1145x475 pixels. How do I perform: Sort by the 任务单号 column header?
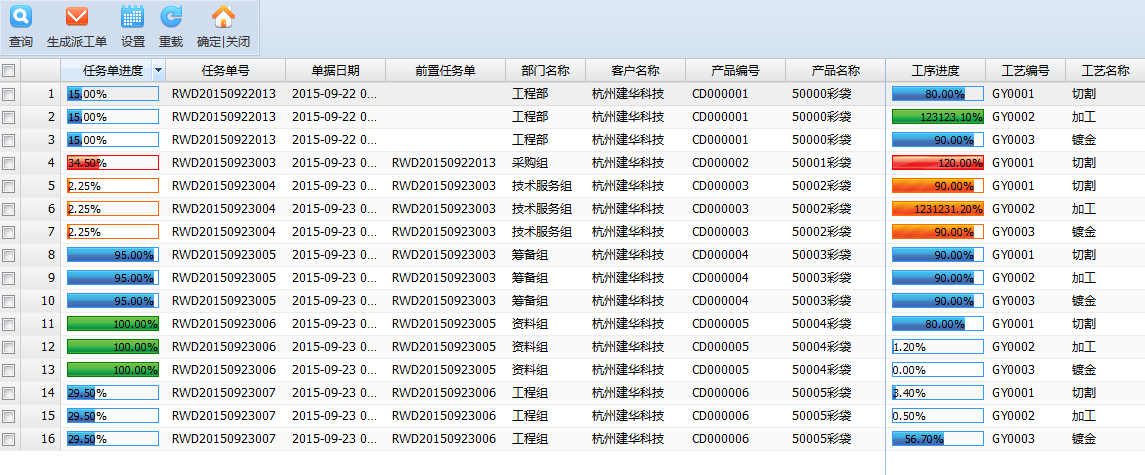click(225, 71)
